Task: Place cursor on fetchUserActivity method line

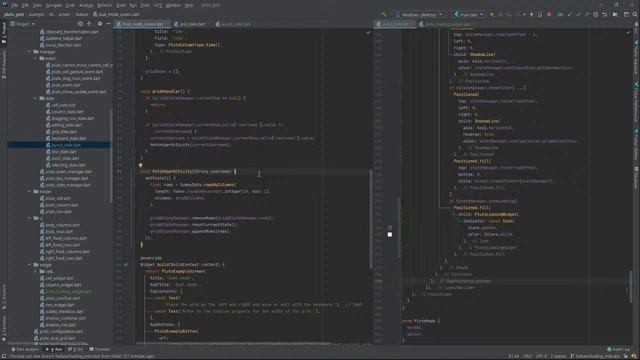Action: coord(188,171)
